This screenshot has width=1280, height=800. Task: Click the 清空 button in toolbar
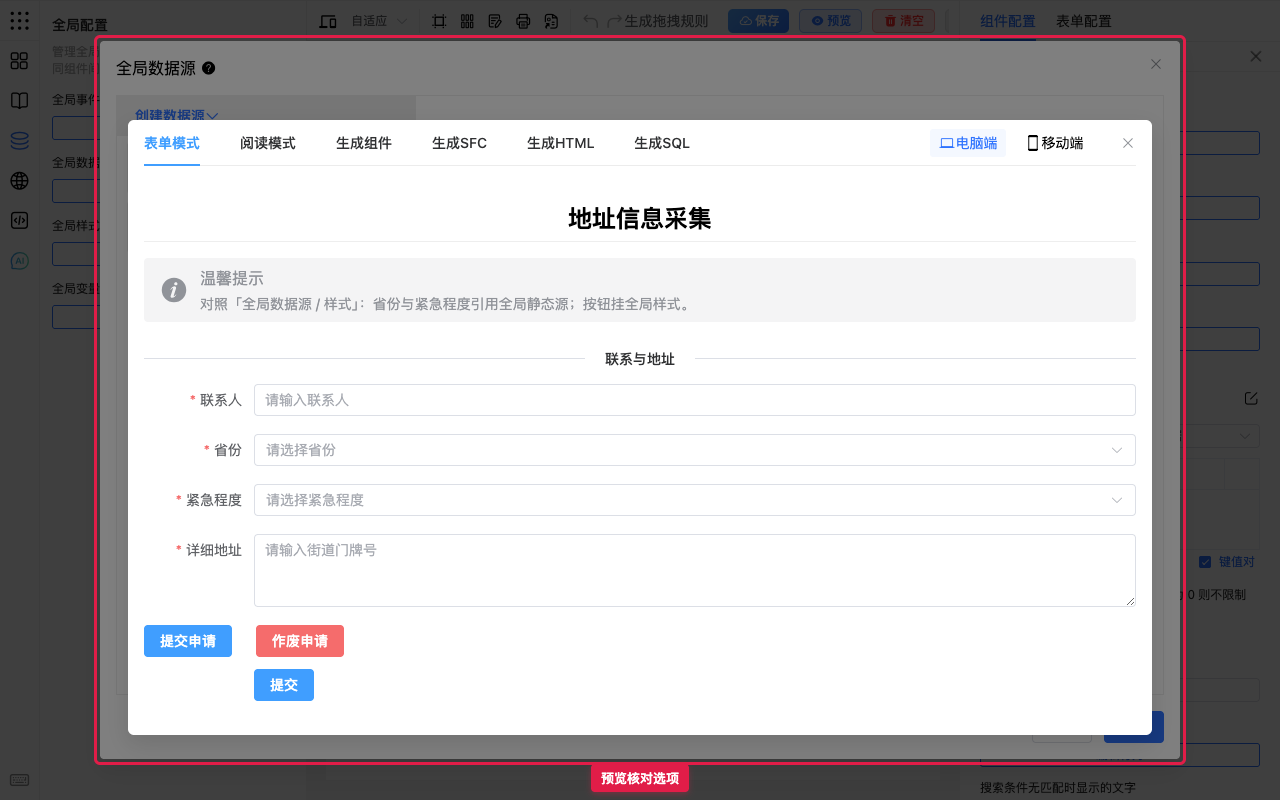point(904,21)
